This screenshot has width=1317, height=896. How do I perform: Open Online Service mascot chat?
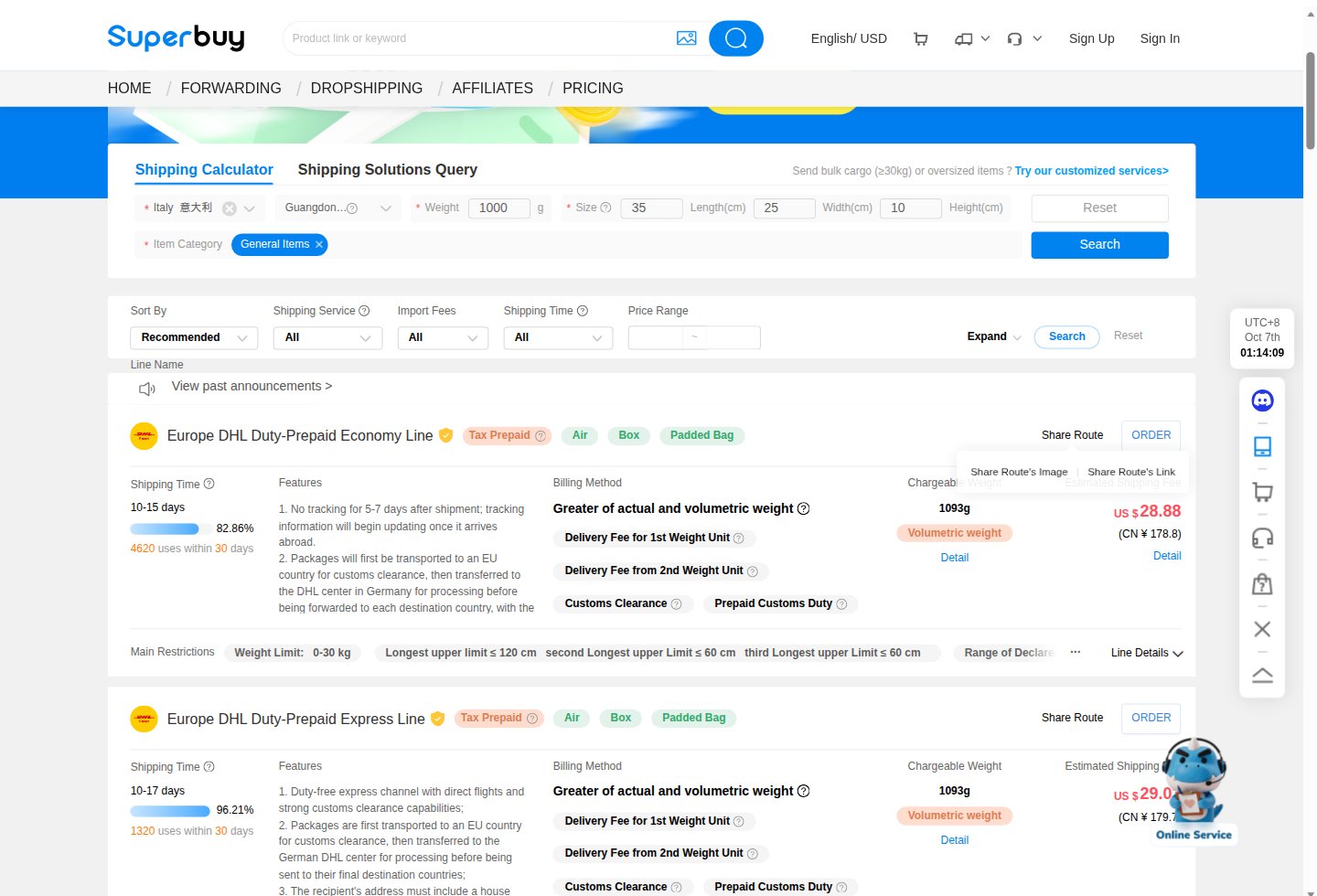(x=1194, y=791)
